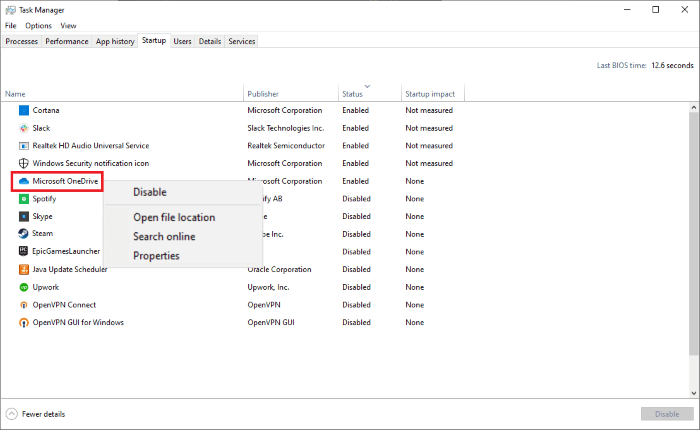Click the Windows Security shield icon

[24, 163]
